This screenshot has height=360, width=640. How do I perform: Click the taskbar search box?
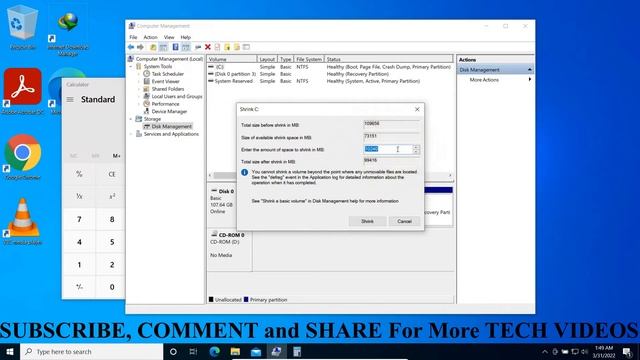click(91, 351)
